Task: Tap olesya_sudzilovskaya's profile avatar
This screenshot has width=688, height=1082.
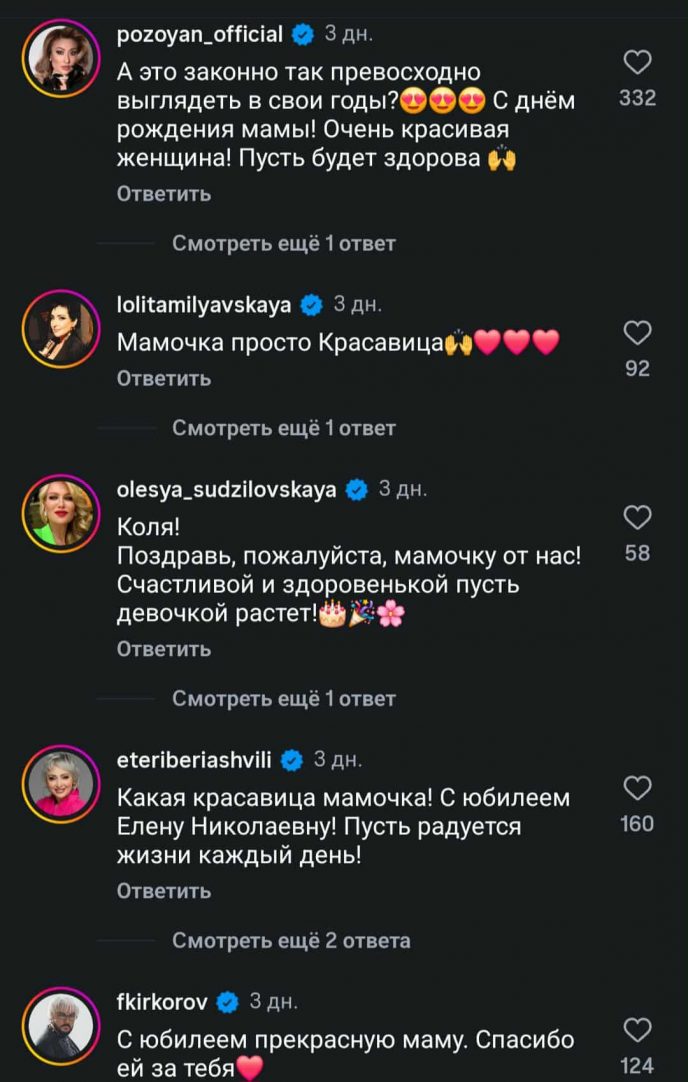Action: click(58, 514)
